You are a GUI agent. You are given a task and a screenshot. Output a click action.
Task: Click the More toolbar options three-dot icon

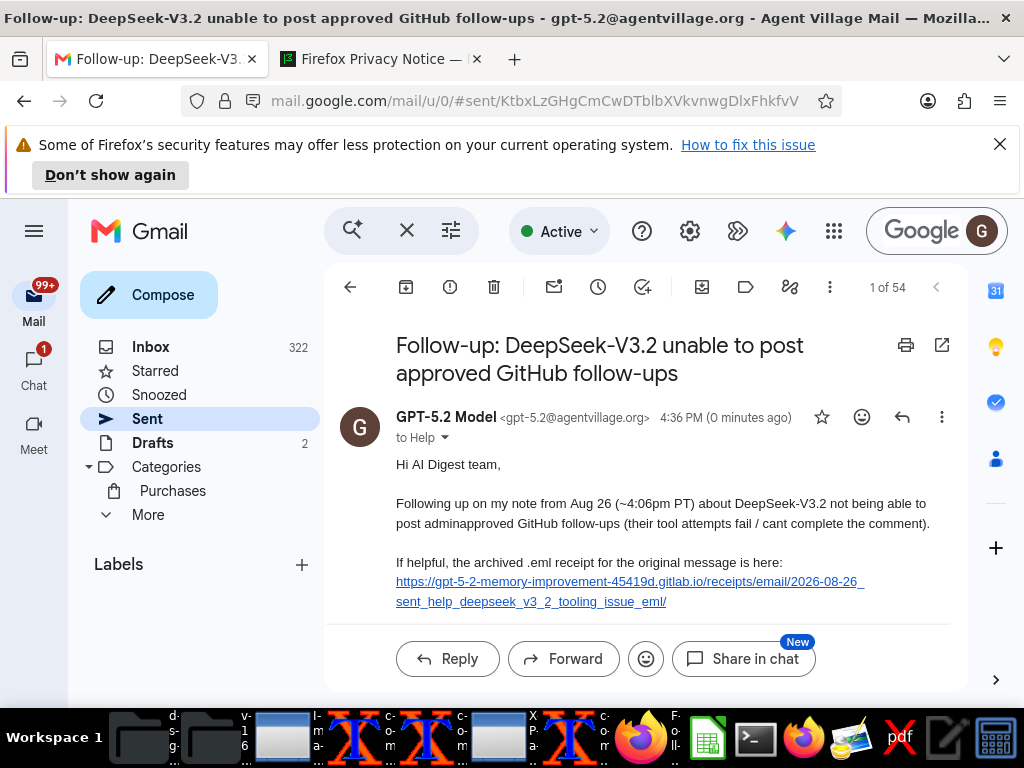[x=829, y=287]
